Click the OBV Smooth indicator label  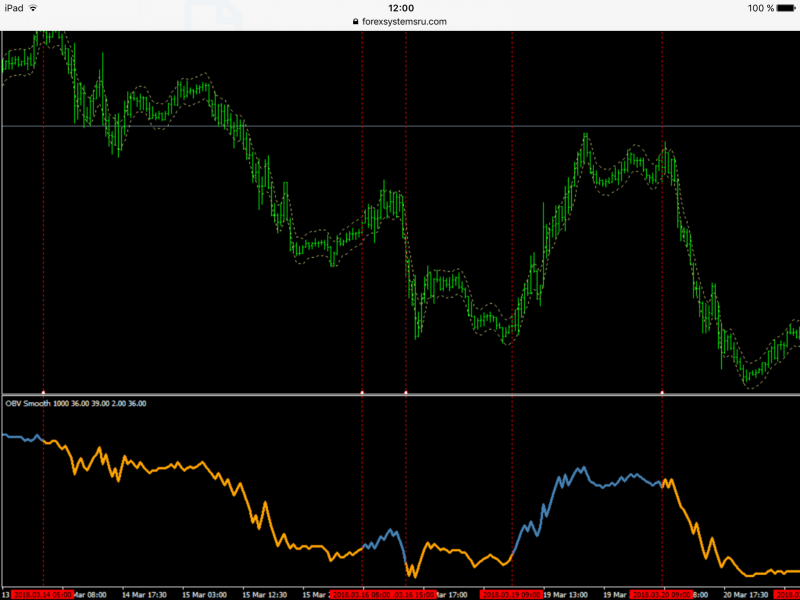click(76, 403)
